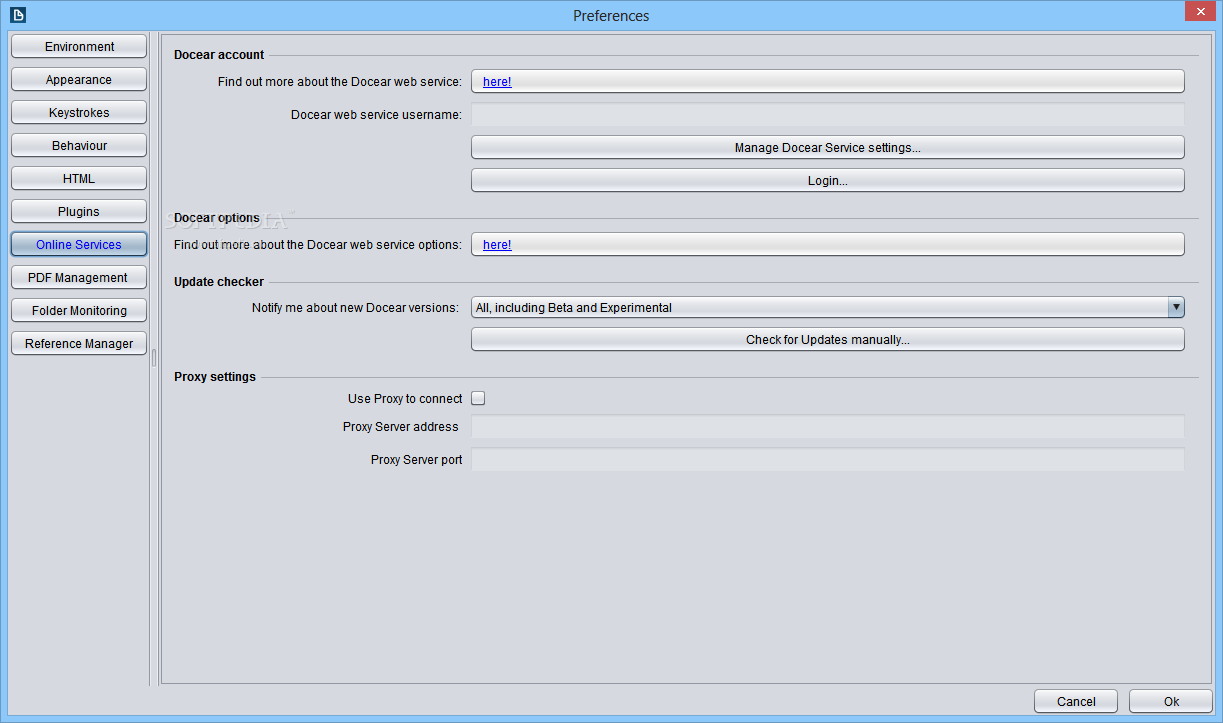Click the Docear app icon in title bar

point(17,15)
